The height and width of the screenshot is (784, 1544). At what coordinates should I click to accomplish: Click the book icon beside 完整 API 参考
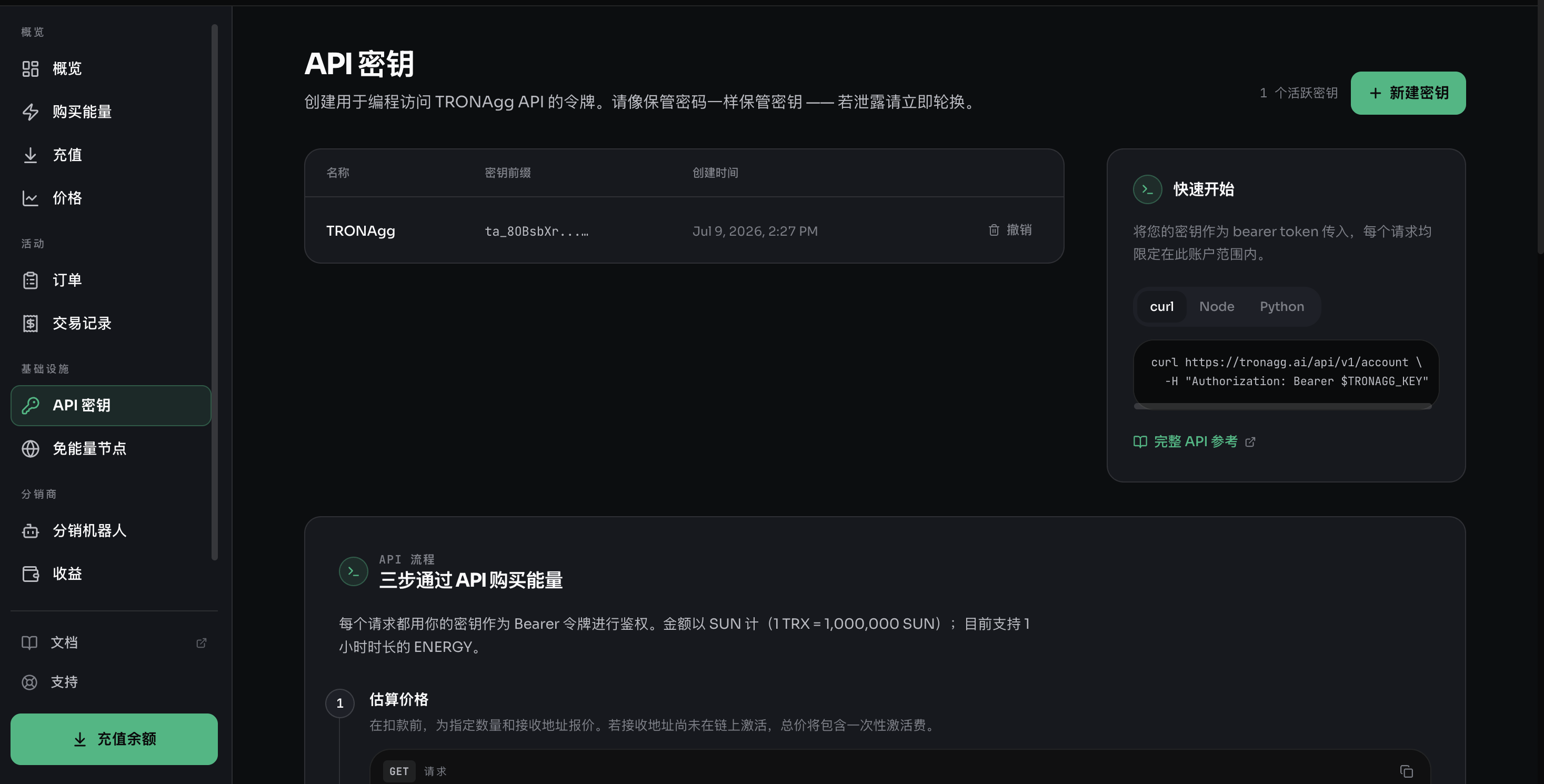coord(1140,442)
